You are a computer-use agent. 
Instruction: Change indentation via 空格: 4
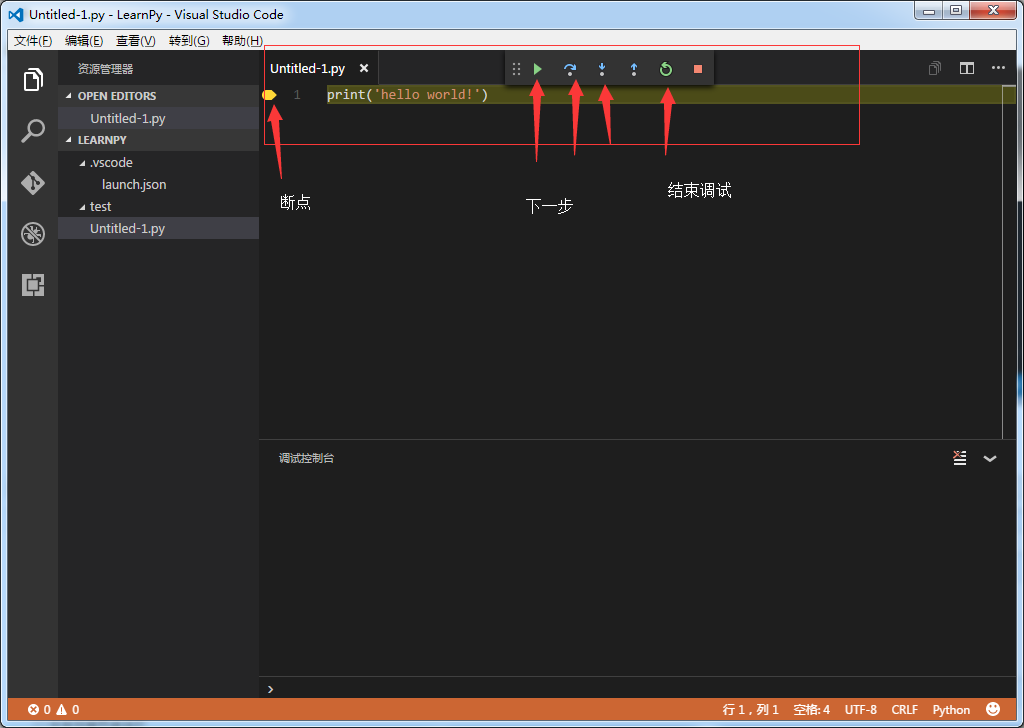coord(811,709)
